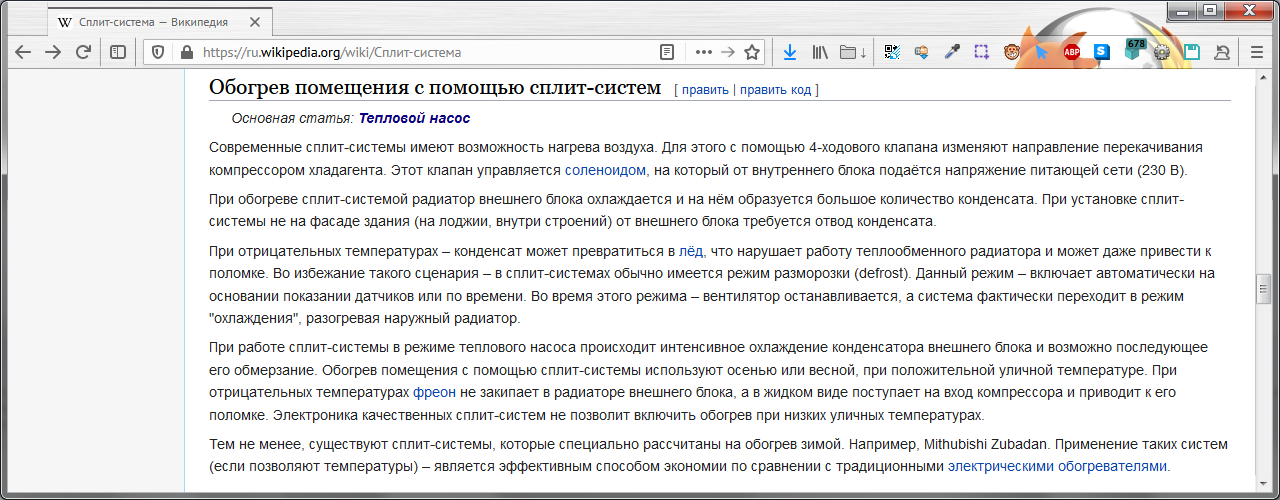Image resolution: width=1280 pixels, height=500 pixels.
Task: Open the teal cube extension showing 678
Action: click(x=1132, y=50)
